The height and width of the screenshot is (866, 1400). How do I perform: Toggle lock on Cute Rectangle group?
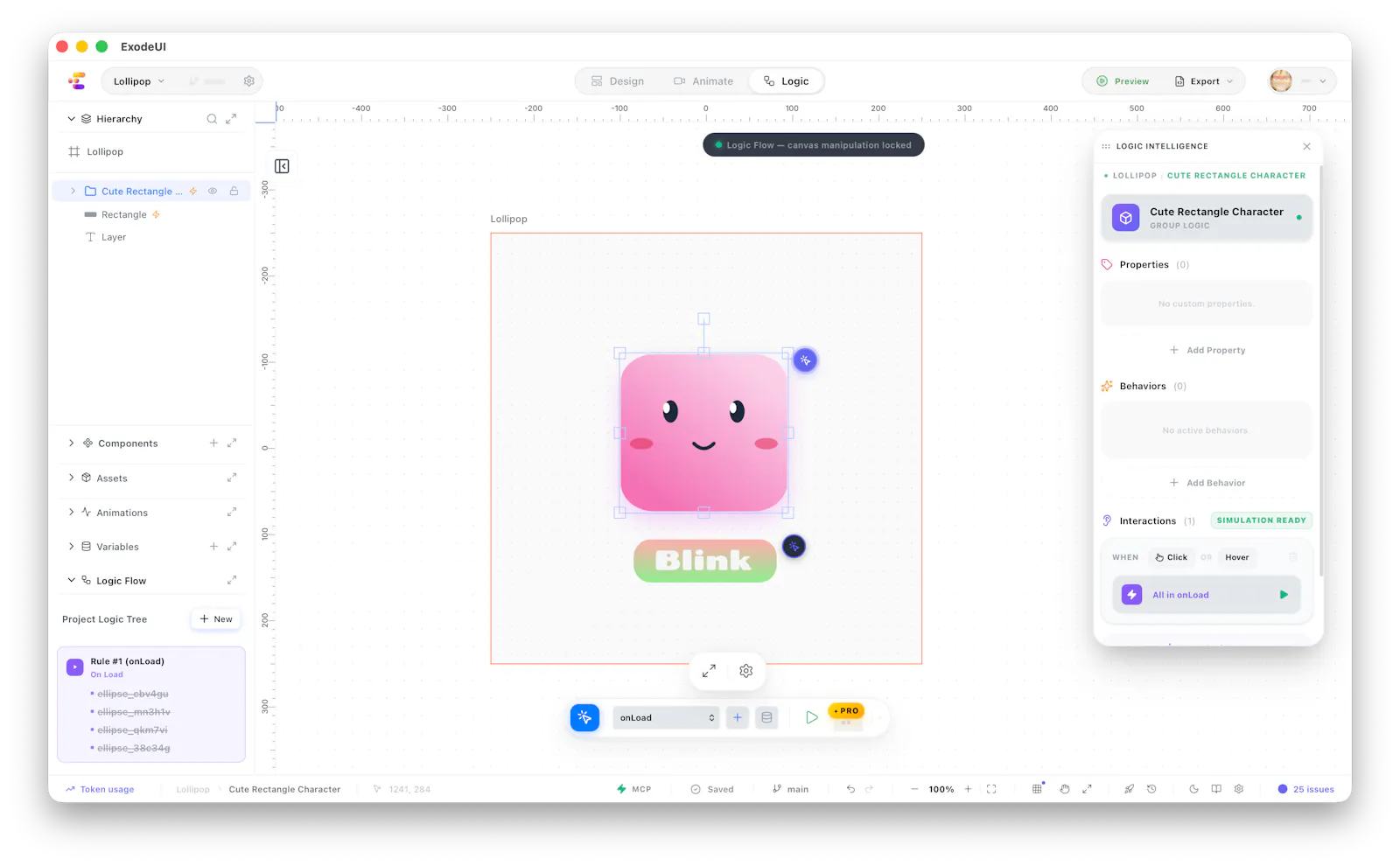(234, 191)
